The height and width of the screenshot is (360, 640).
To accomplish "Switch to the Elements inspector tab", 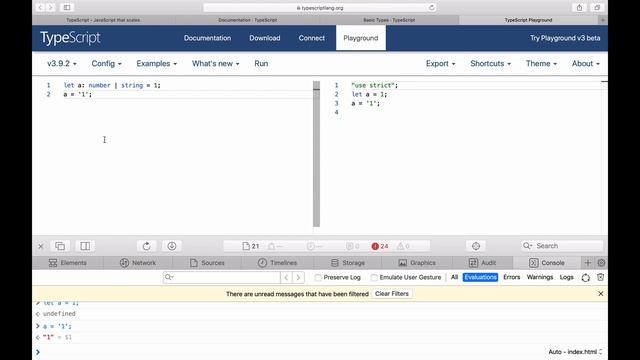I will [68, 263].
